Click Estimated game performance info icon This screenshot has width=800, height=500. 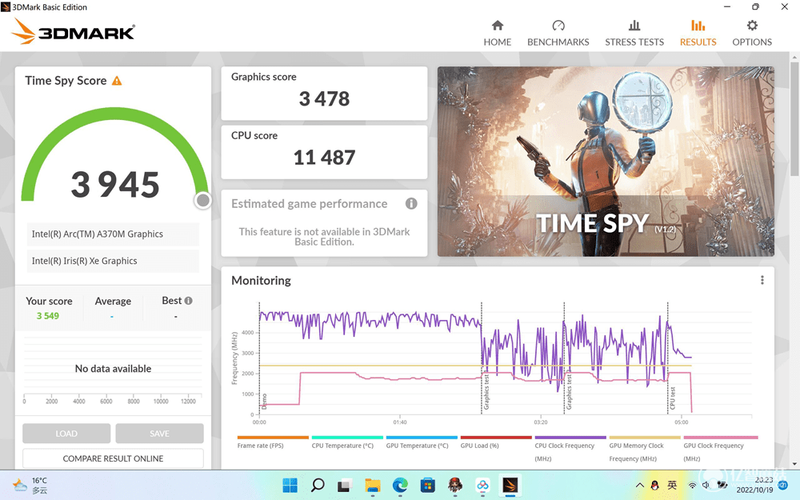click(x=411, y=204)
